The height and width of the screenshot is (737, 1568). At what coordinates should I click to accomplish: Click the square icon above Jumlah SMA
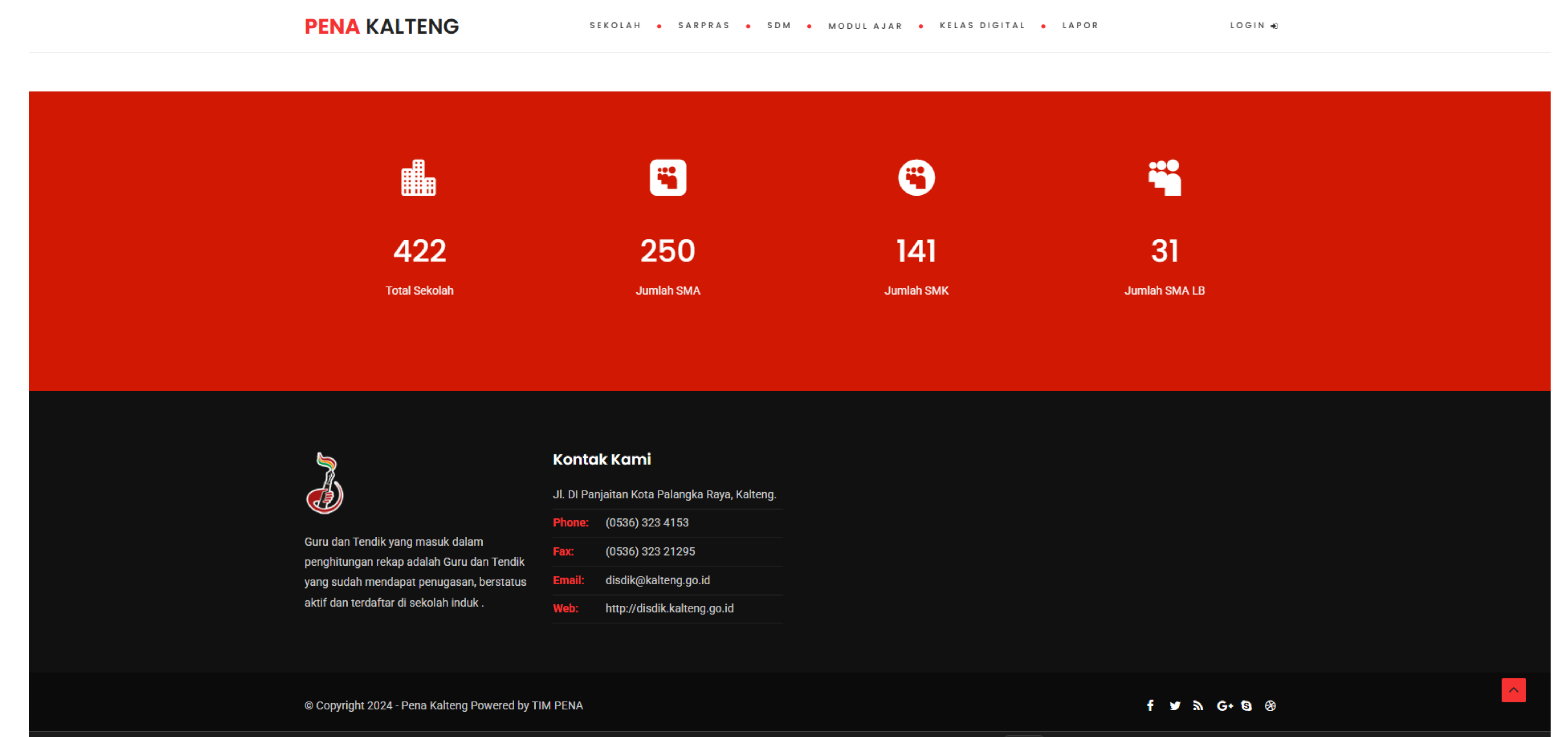(668, 178)
